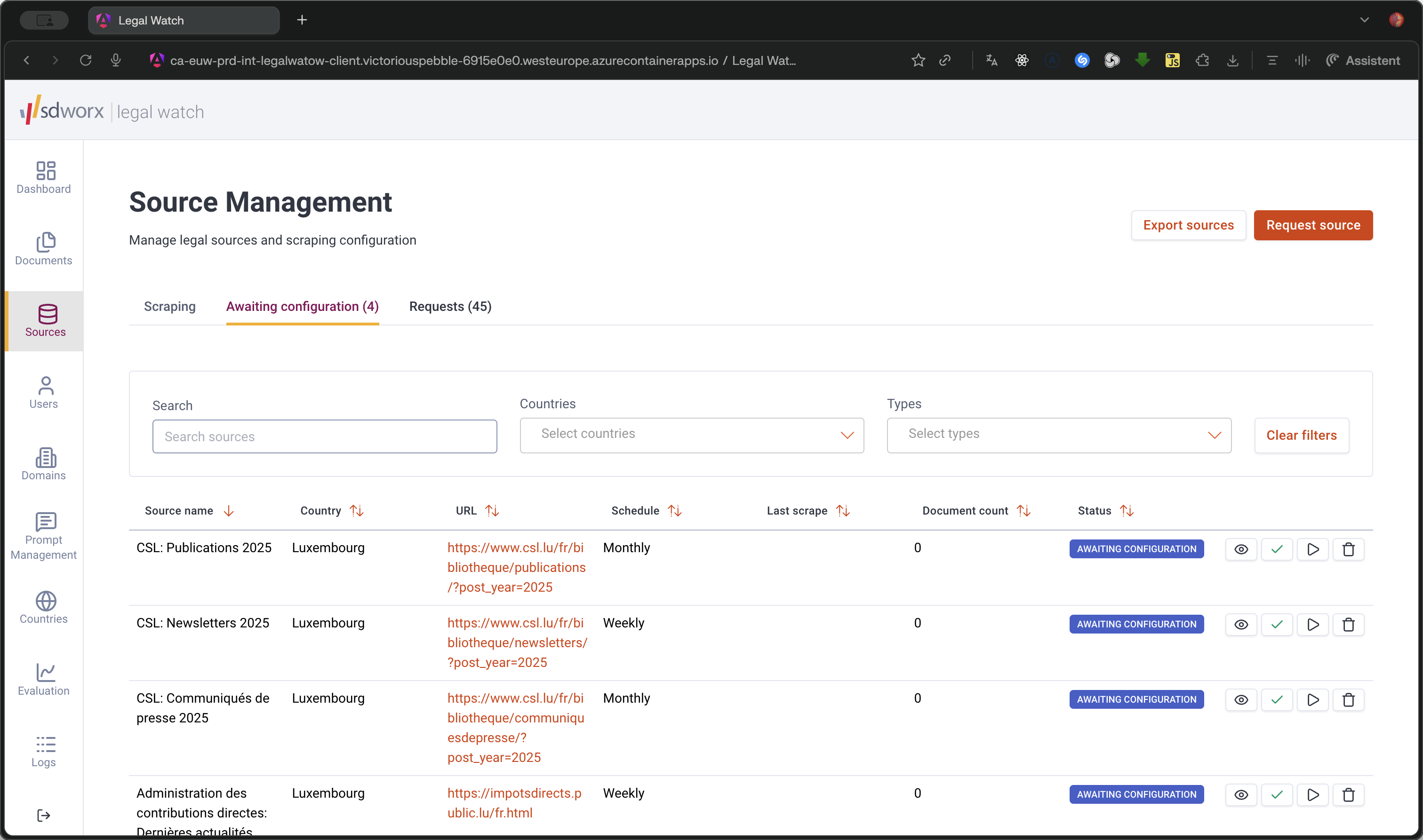Reload the page in browser

point(86,60)
